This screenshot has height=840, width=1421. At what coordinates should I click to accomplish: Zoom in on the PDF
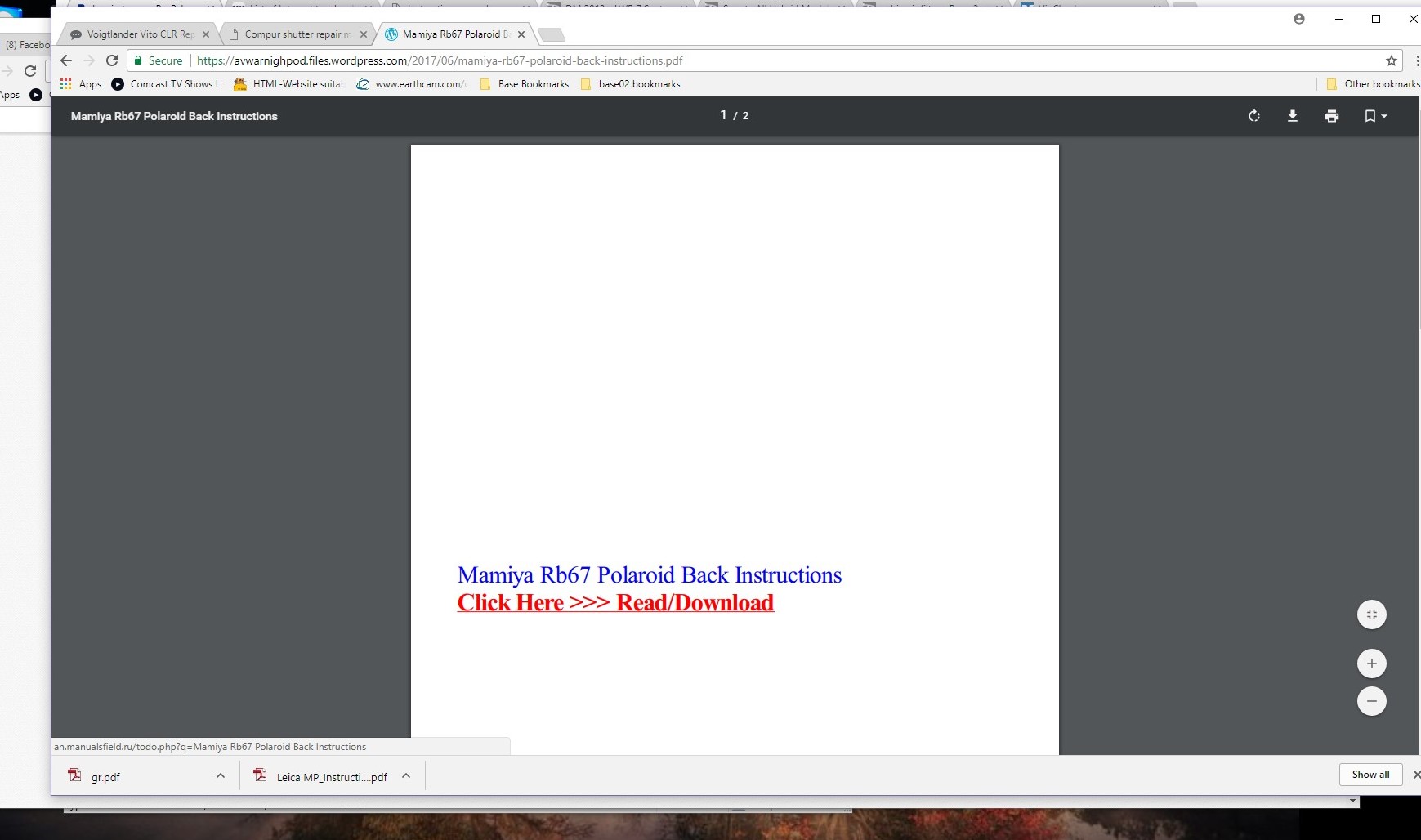pyautogui.click(x=1372, y=664)
